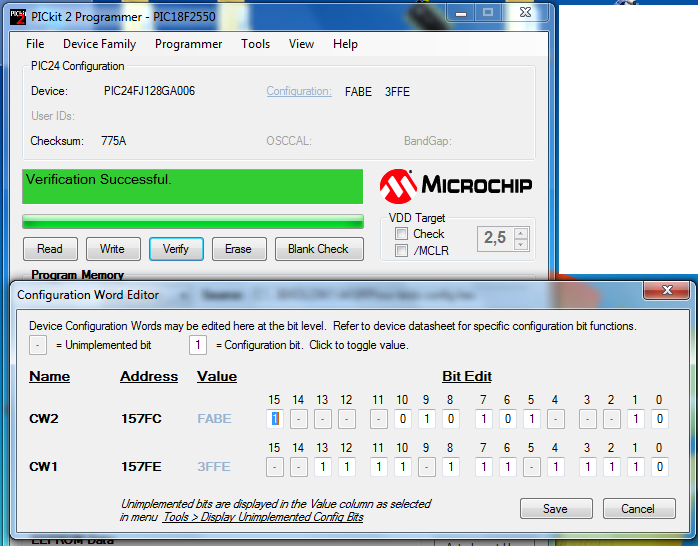Click the Erase button

pyautogui.click(x=239, y=249)
